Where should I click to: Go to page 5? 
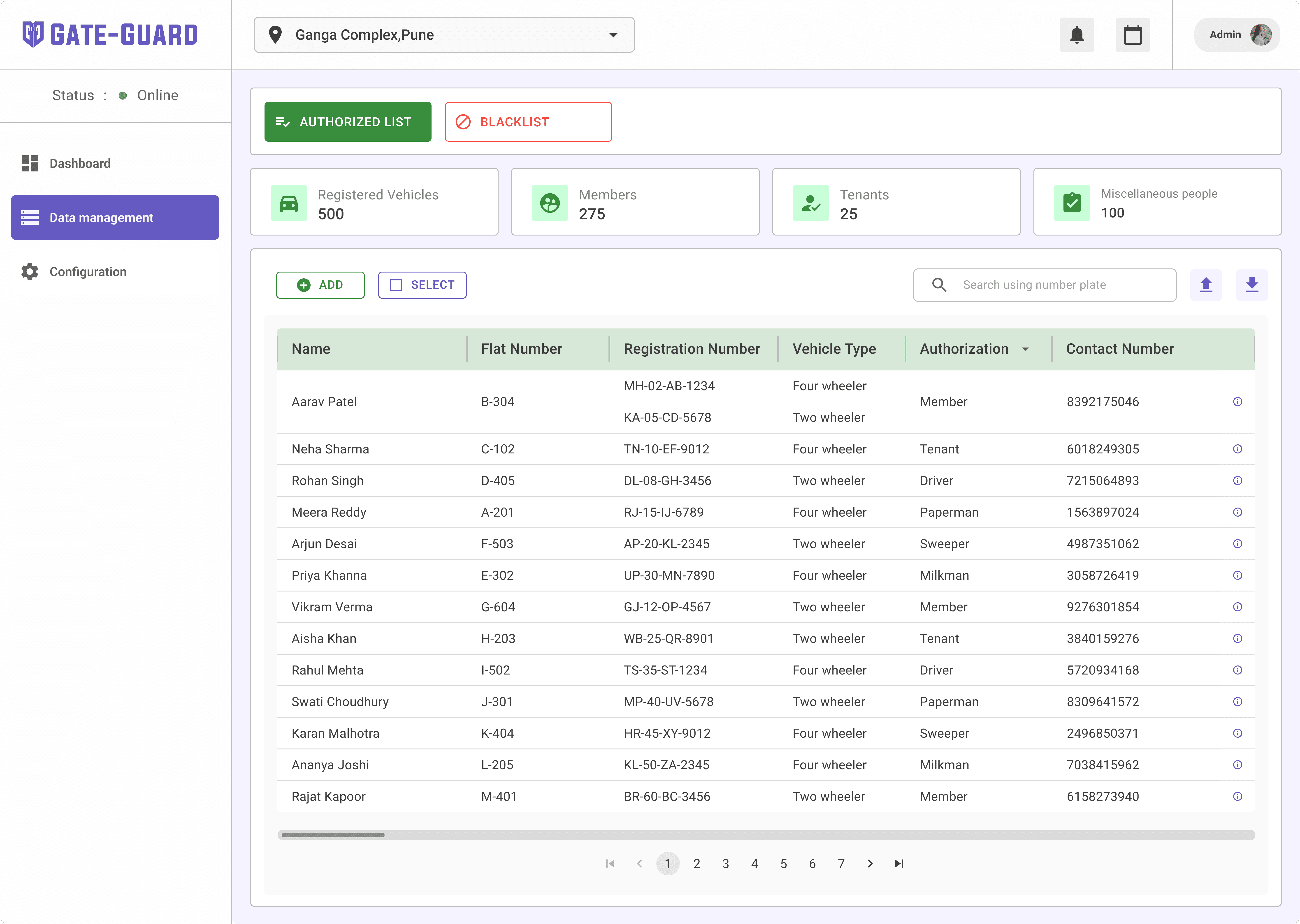coord(784,864)
